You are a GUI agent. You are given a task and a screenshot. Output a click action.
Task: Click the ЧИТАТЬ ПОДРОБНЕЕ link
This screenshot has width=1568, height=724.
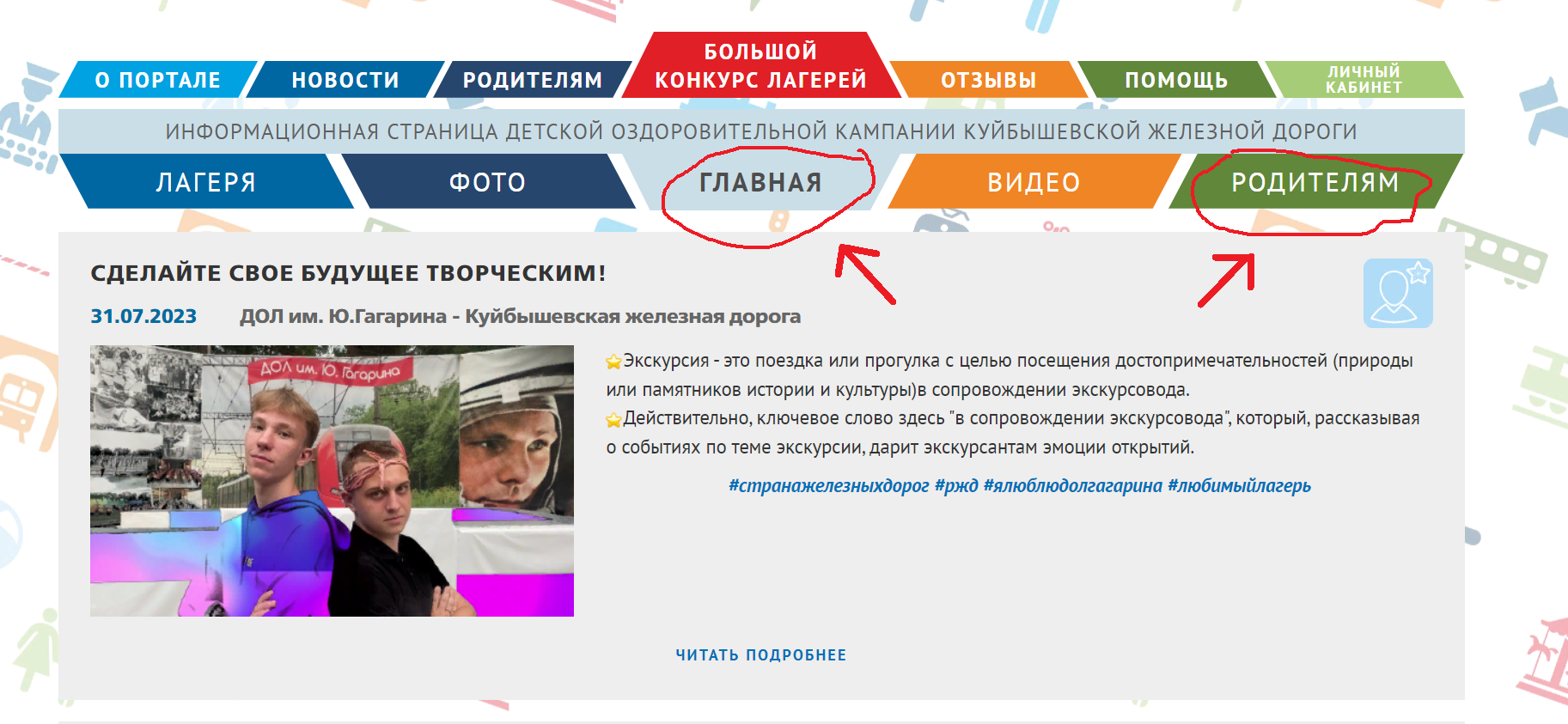point(761,655)
